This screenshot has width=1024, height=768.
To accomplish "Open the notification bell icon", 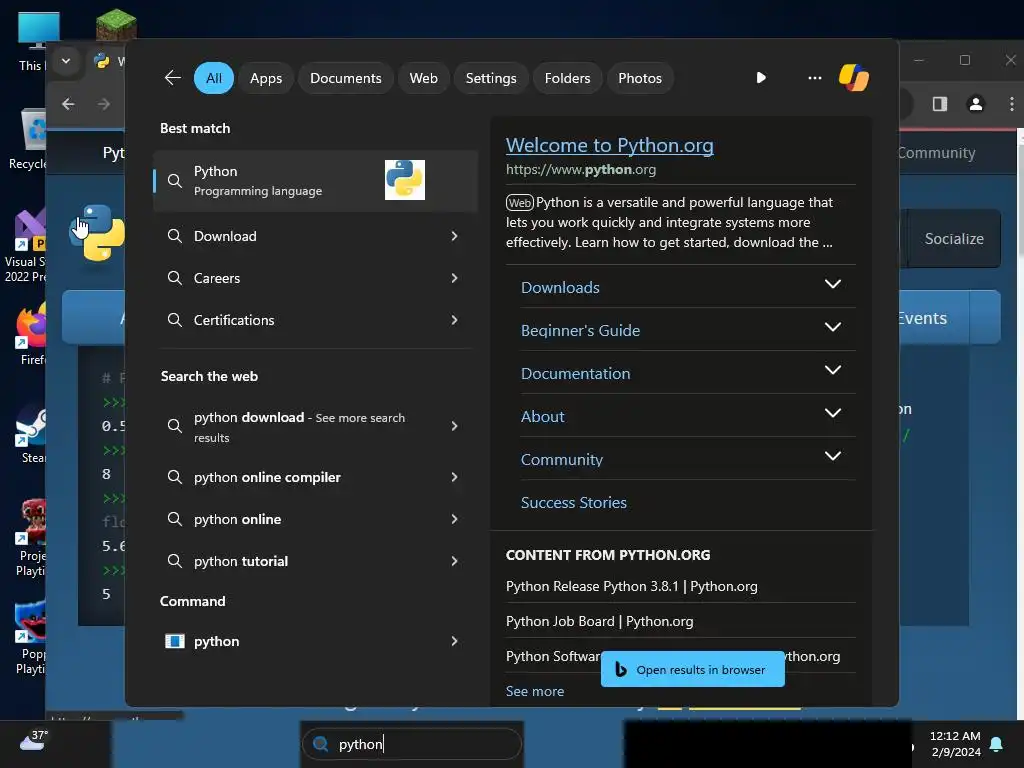I will [997, 744].
